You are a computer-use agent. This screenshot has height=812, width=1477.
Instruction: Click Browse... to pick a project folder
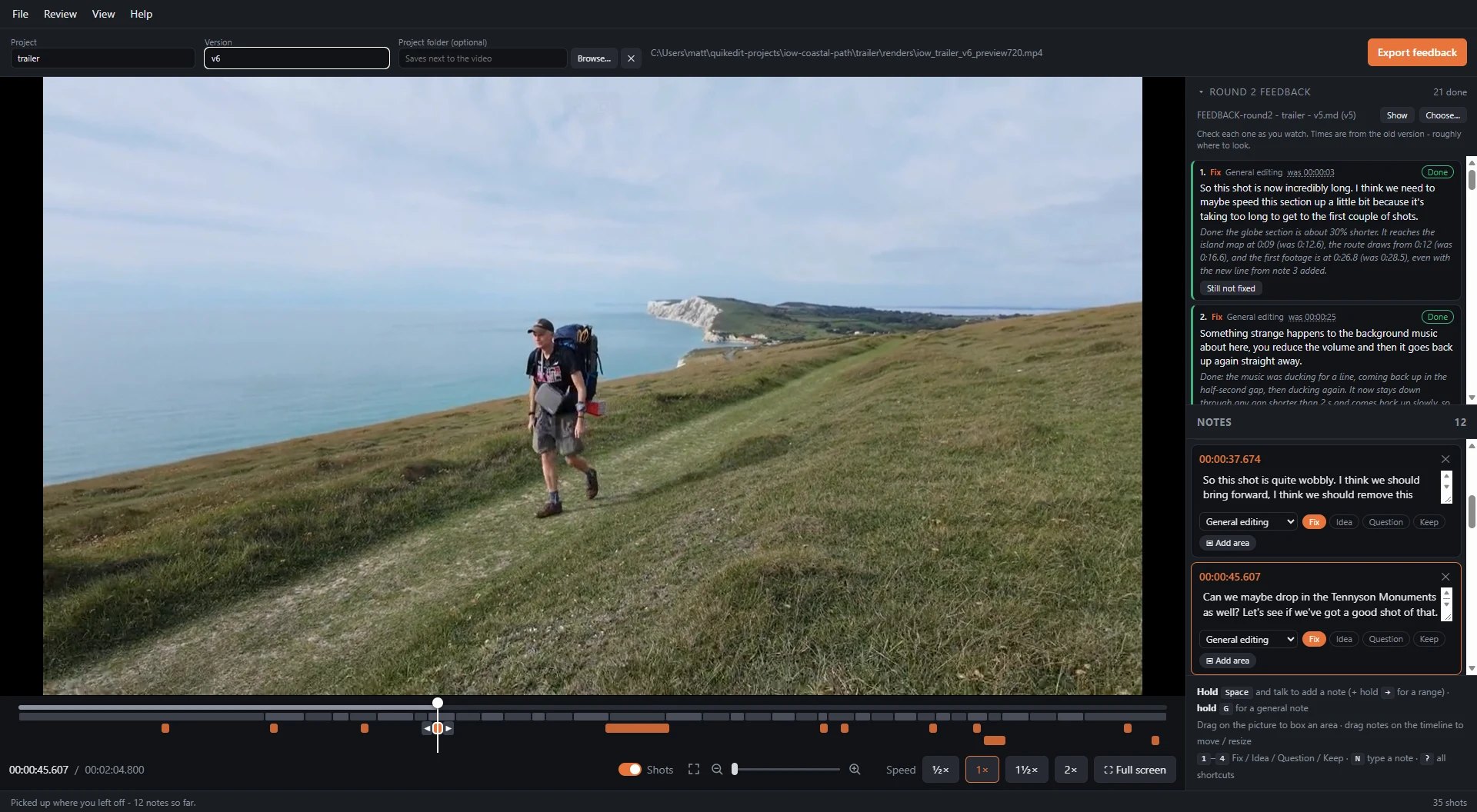(594, 58)
